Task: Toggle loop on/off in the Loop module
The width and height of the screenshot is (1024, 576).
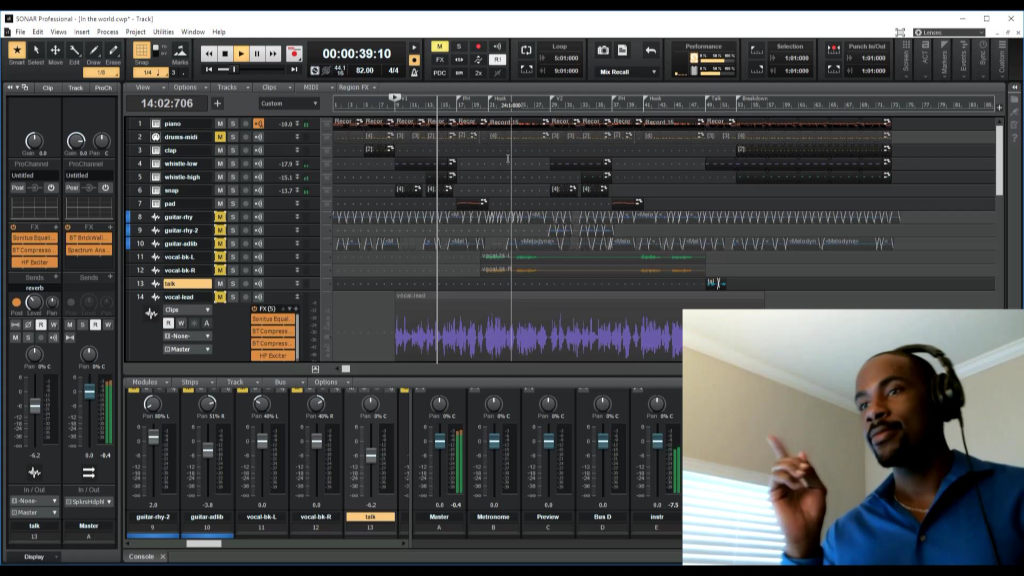Action: [x=526, y=50]
